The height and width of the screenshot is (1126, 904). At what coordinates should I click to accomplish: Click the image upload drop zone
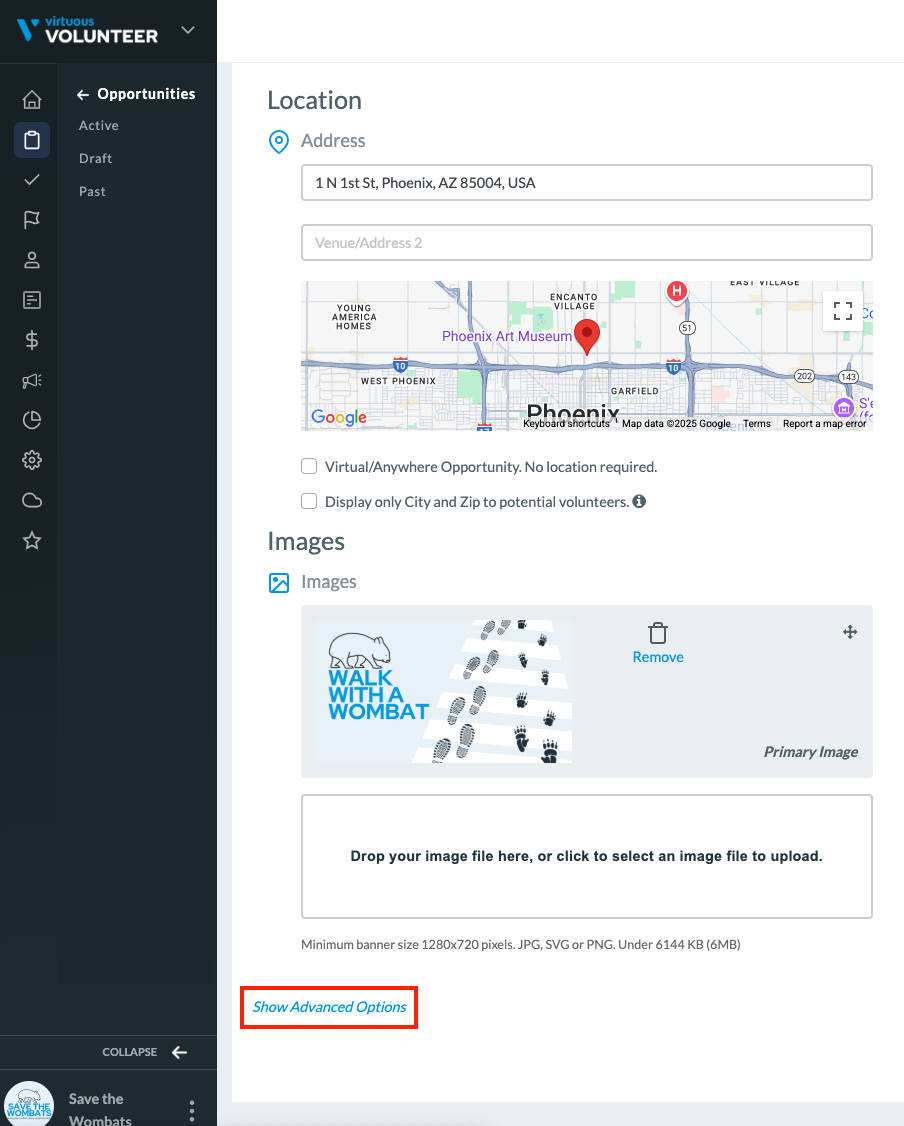[586, 856]
